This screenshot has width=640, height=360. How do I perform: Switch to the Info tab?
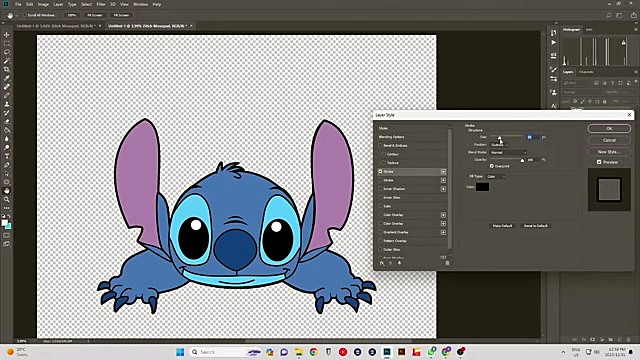[x=589, y=29]
